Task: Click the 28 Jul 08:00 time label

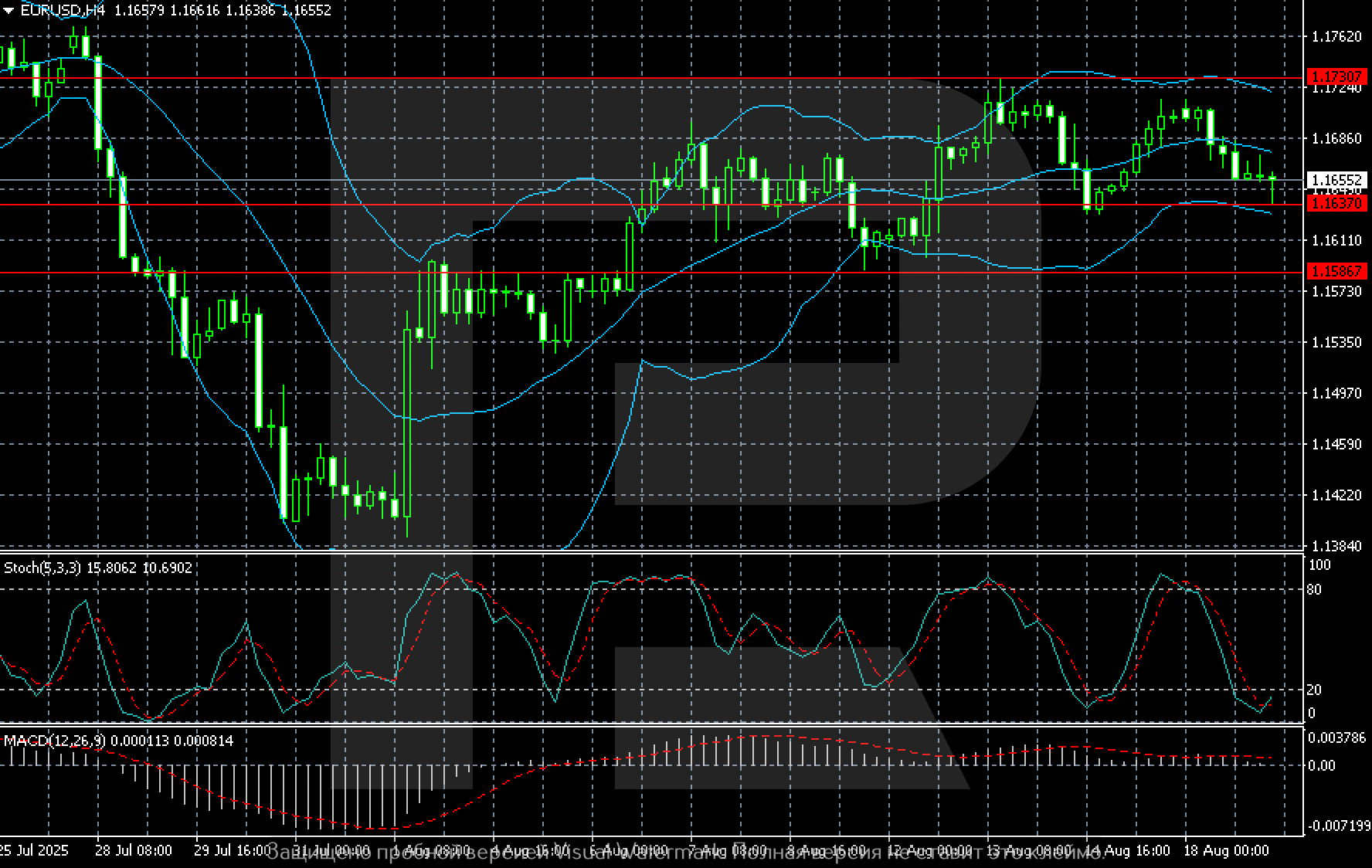Action: tap(134, 850)
